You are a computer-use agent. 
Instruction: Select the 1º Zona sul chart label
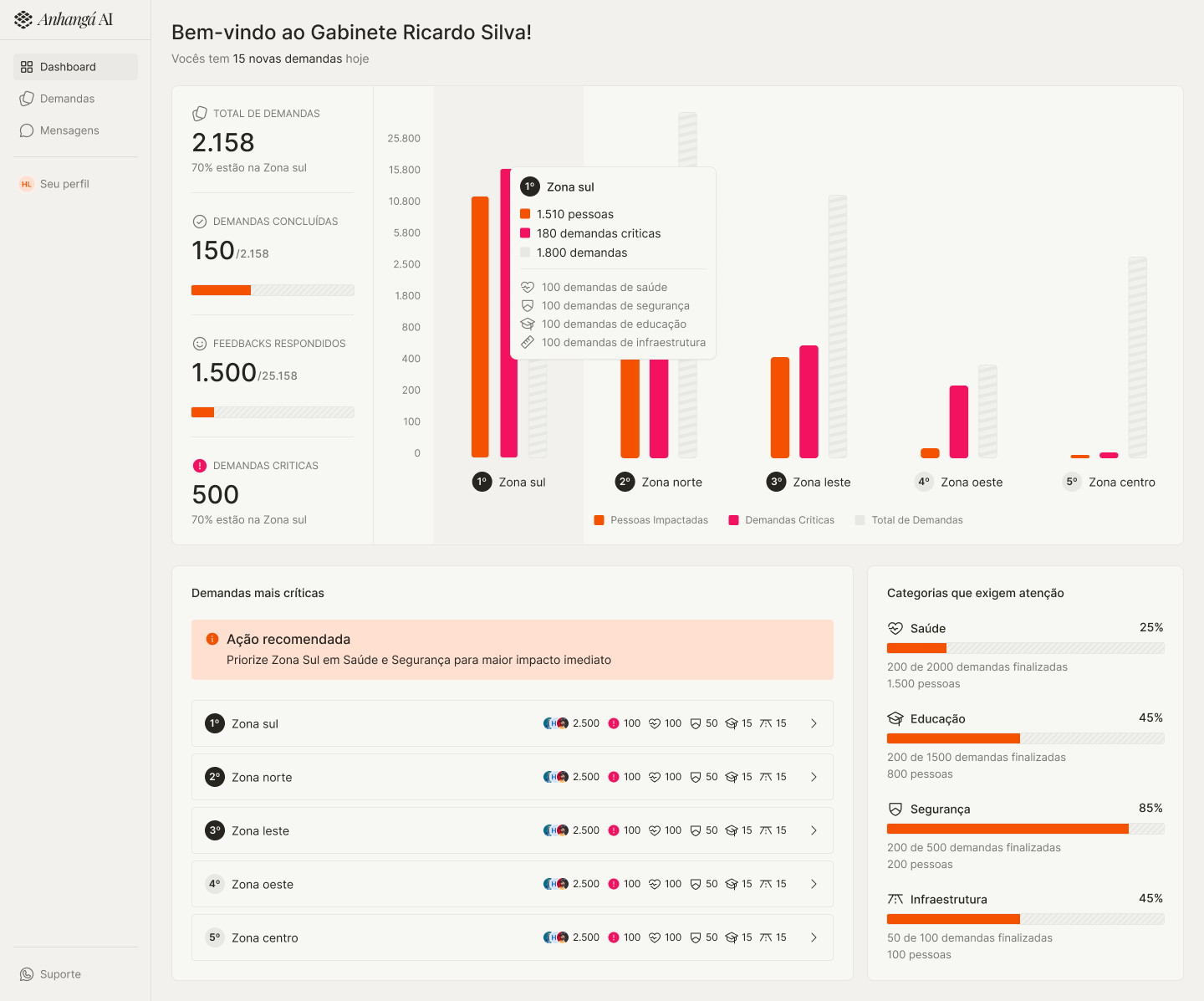point(509,482)
